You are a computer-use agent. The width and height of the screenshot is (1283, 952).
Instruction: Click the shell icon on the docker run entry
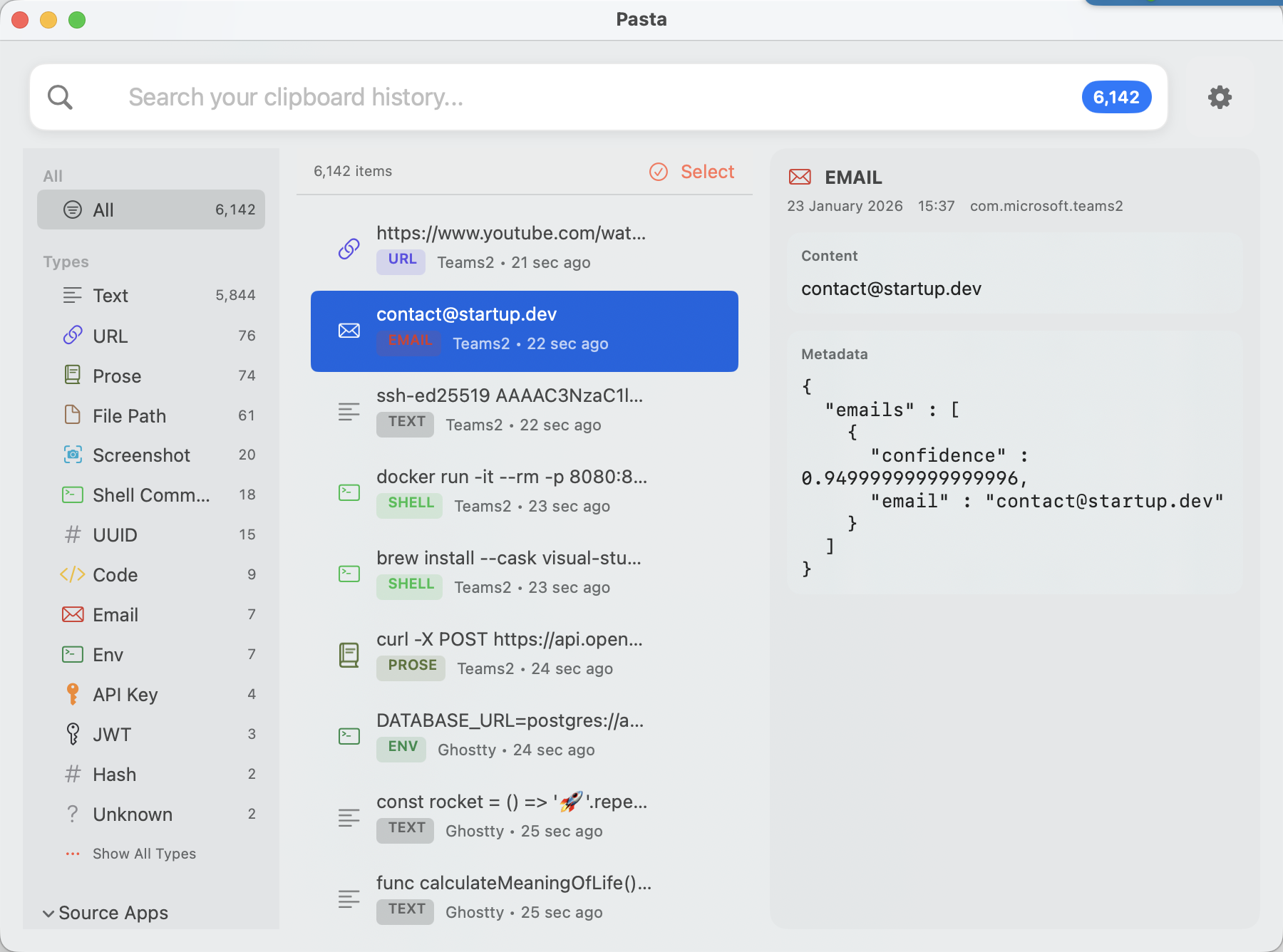349,492
